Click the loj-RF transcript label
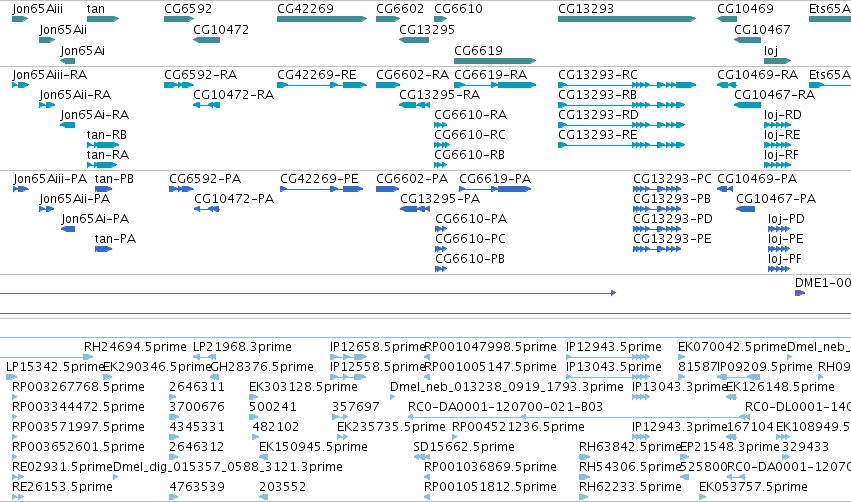The image size is (851, 502). 781,155
